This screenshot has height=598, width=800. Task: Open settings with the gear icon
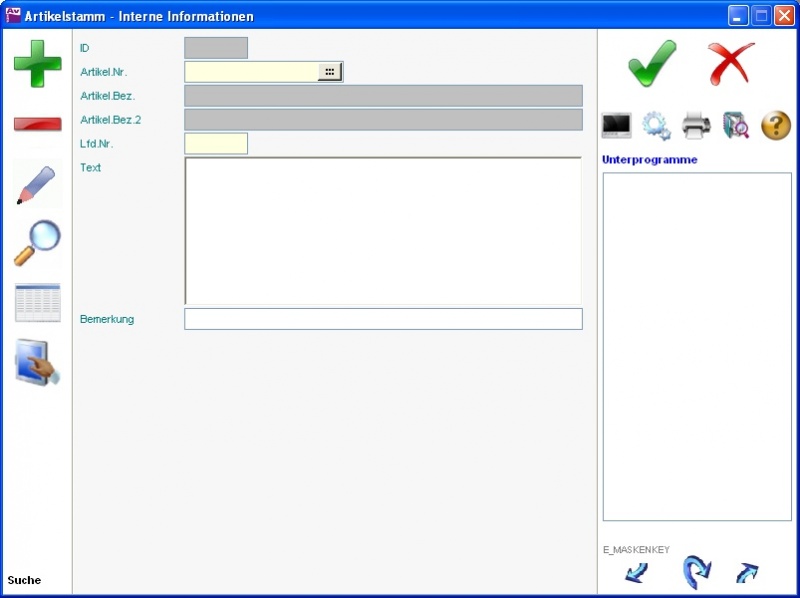point(656,126)
